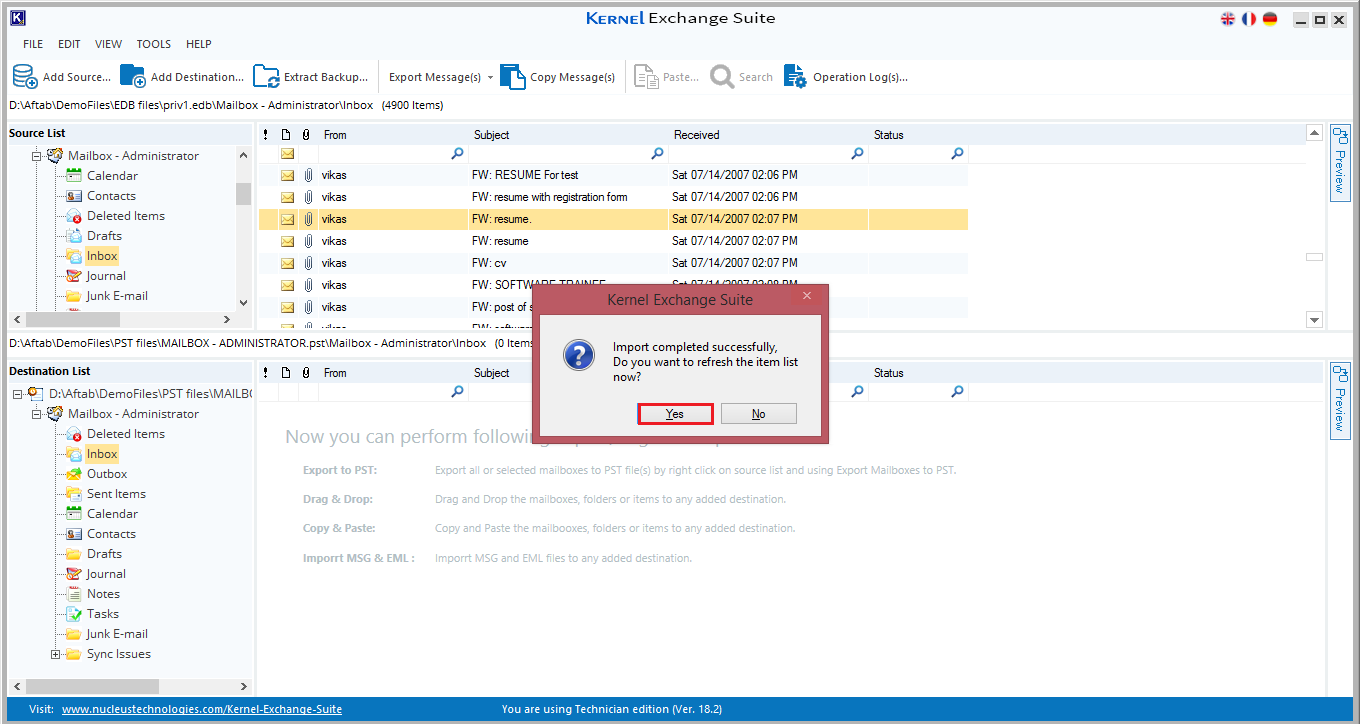
Task: Click the Source List vertical scrollbar down arrow
Action: coord(243,302)
